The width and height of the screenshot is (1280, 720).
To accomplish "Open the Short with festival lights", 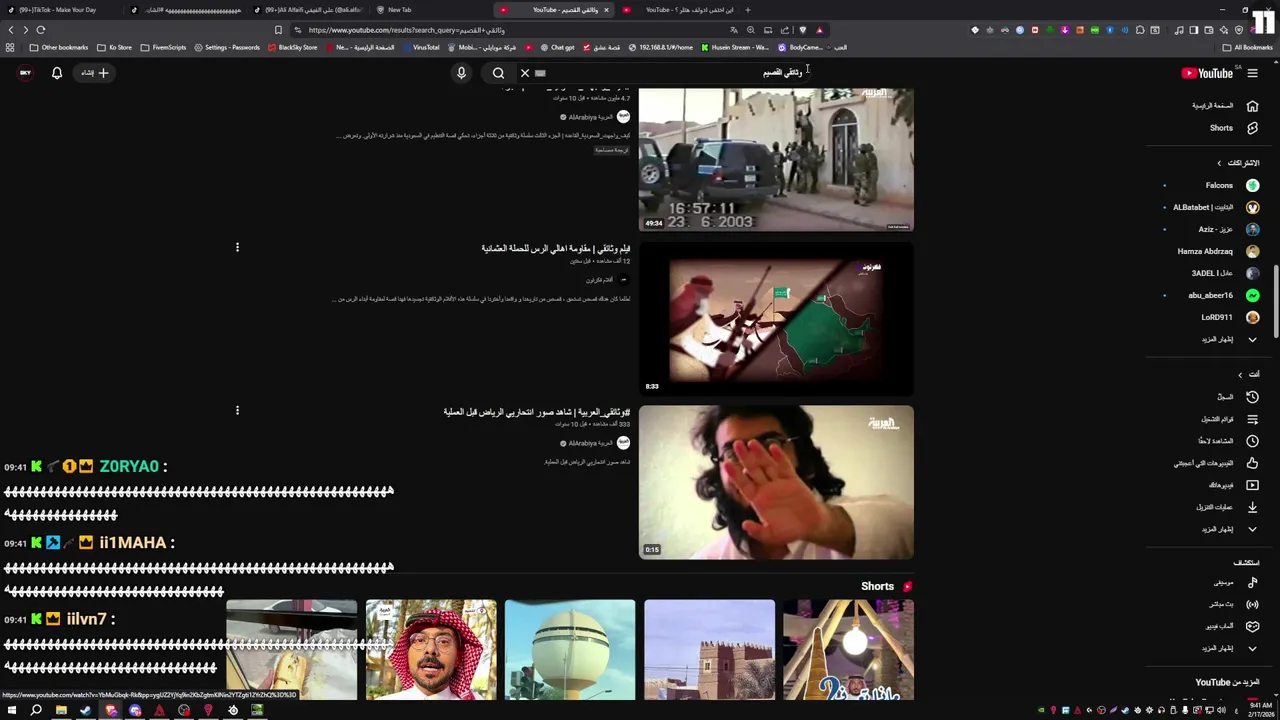I will point(848,650).
